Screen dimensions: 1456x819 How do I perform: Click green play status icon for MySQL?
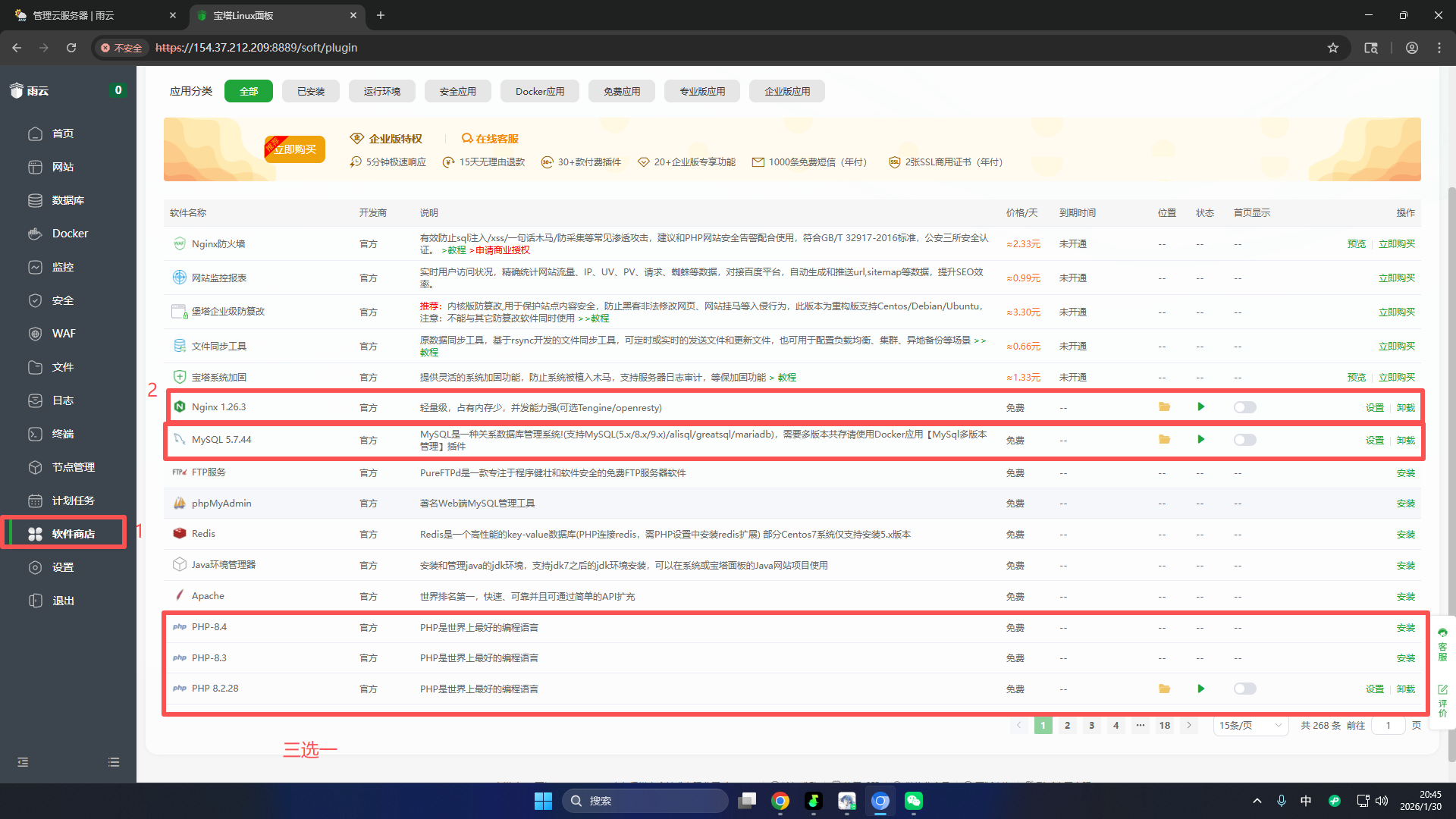(x=1200, y=440)
